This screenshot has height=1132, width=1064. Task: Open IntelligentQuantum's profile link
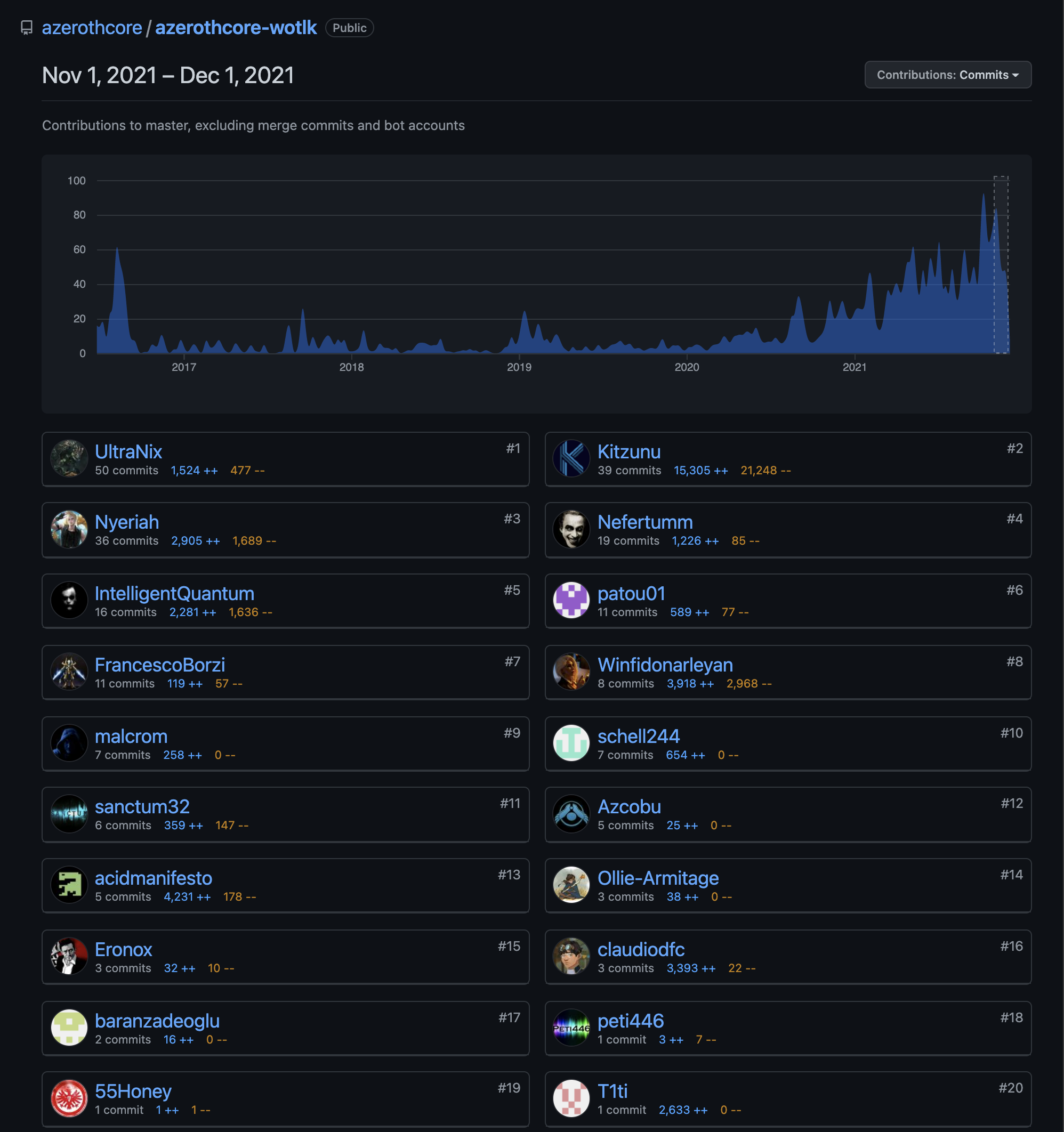click(x=174, y=593)
